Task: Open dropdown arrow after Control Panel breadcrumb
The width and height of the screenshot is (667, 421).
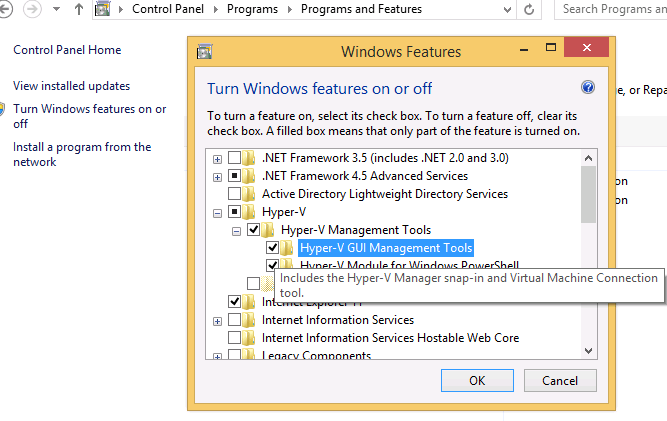Action: tap(216, 9)
